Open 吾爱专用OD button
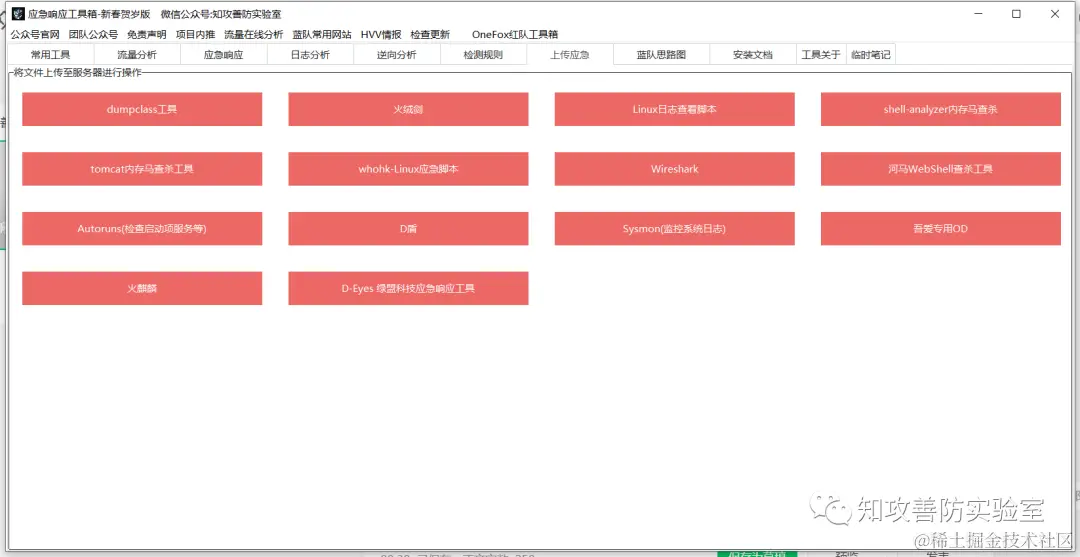This screenshot has width=1080, height=557. (941, 229)
